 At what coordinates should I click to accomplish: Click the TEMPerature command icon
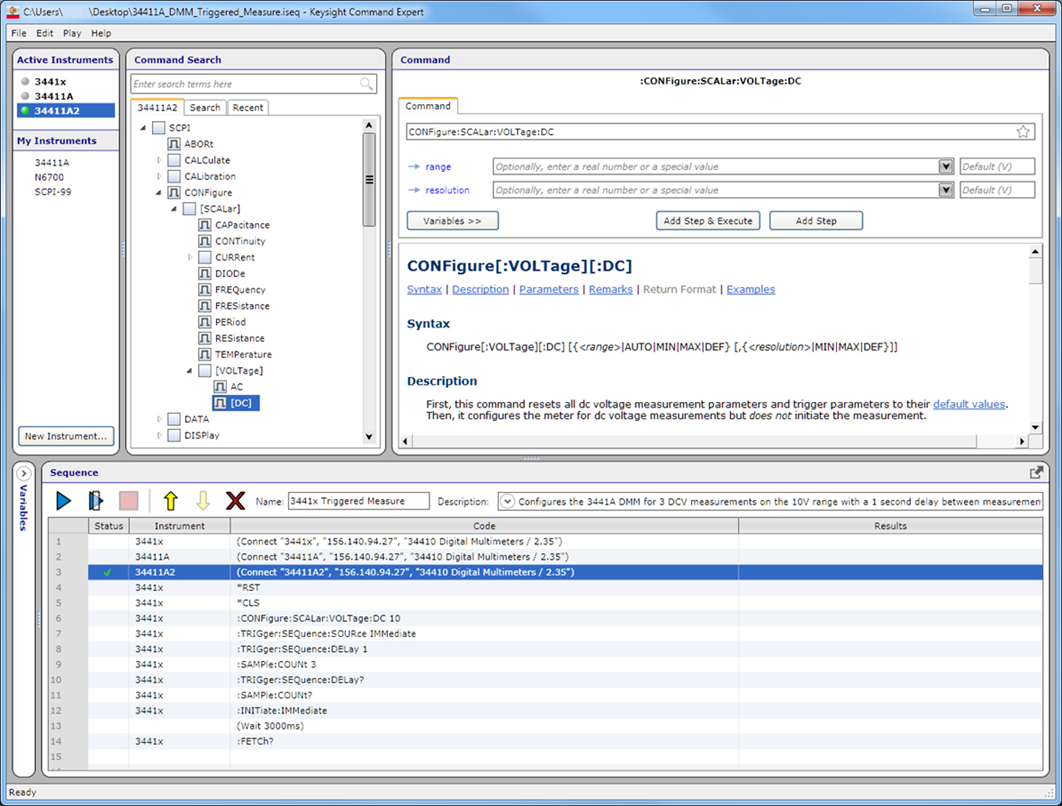[205, 354]
